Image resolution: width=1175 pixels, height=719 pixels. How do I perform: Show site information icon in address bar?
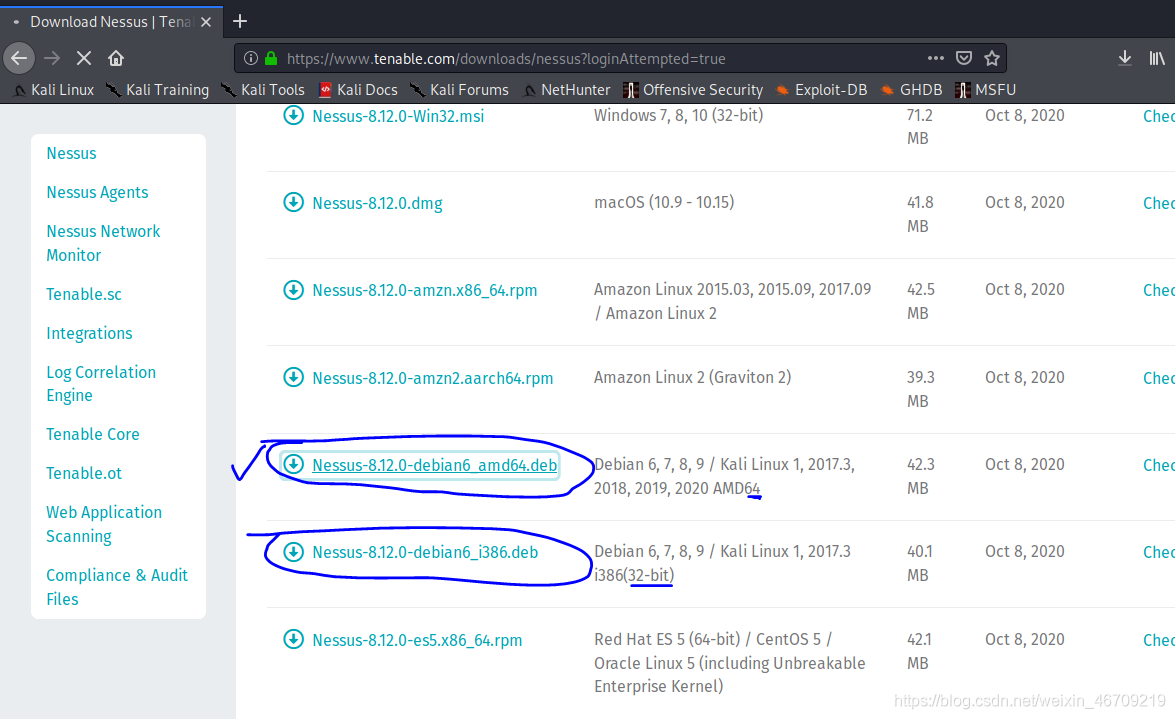pyautogui.click(x=251, y=58)
